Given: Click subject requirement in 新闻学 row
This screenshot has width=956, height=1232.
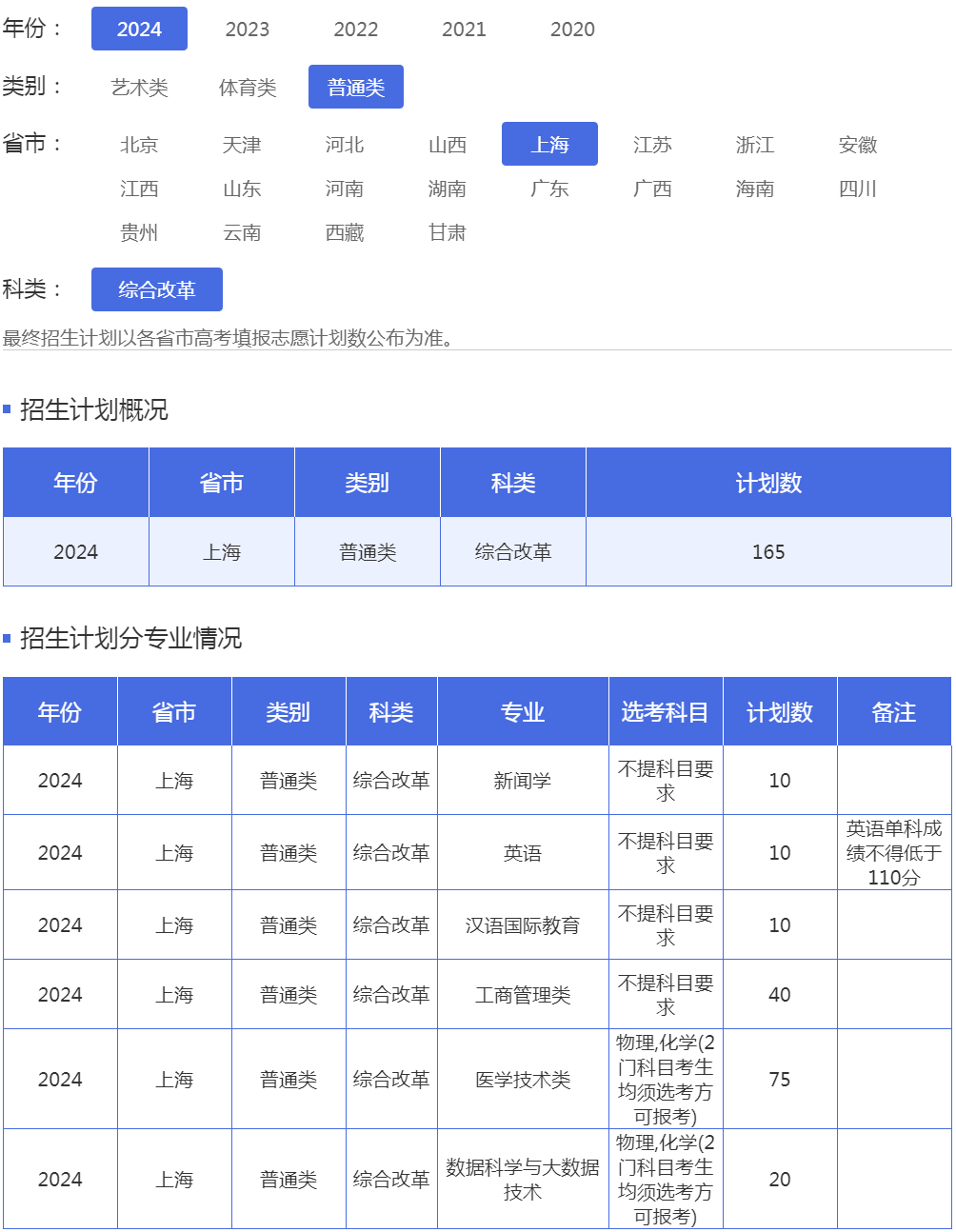Looking at the screenshot, I should click(x=666, y=780).
